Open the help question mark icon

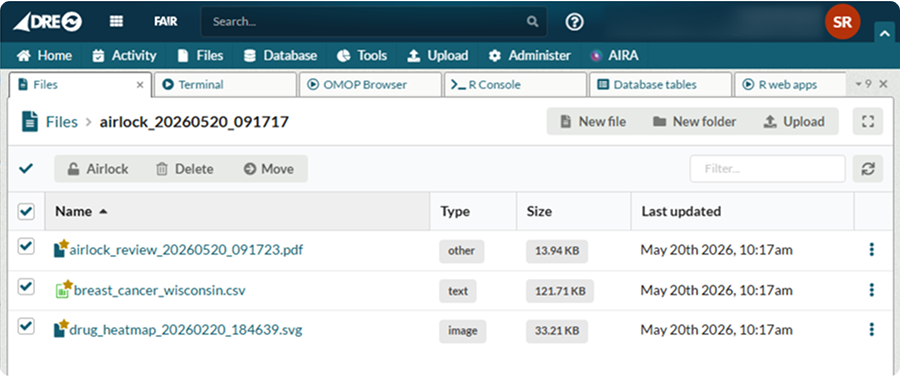coord(575,22)
